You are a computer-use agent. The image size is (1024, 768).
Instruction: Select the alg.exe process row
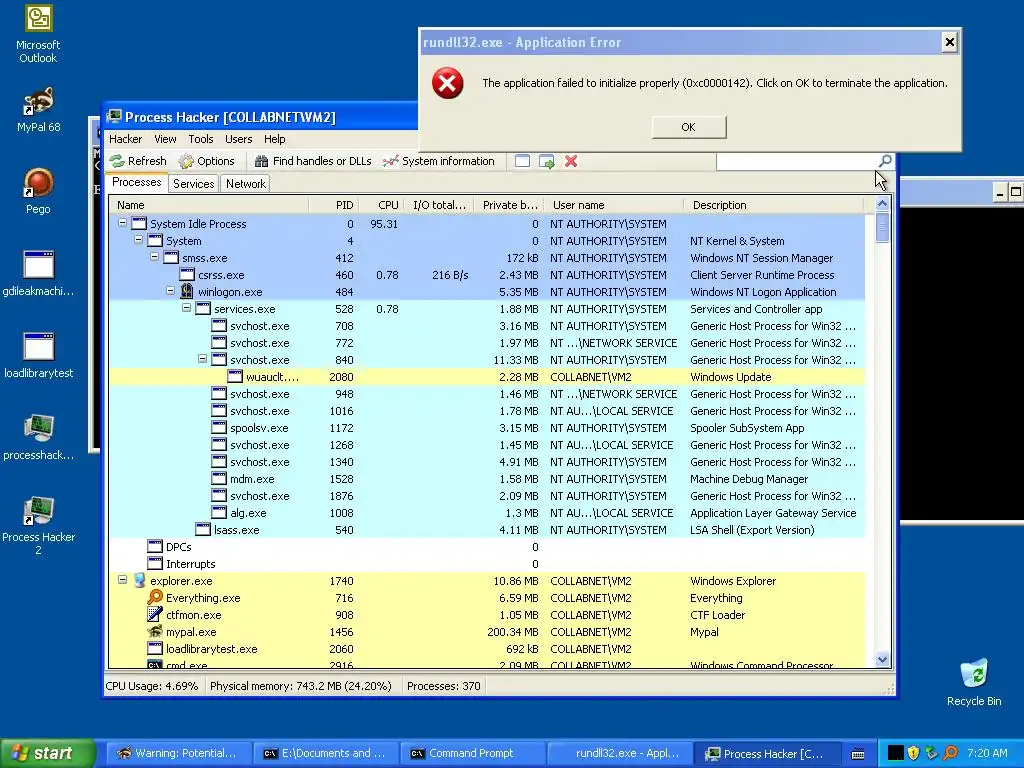point(487,513)
